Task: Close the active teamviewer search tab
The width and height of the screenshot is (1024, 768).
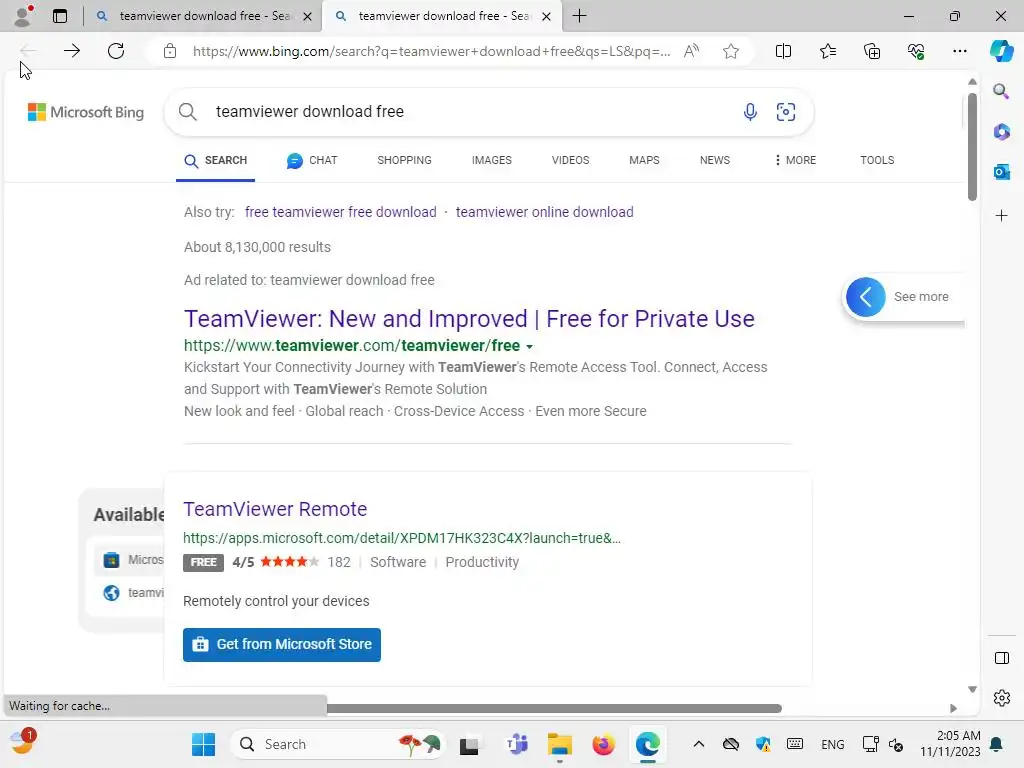Action: 547,16
